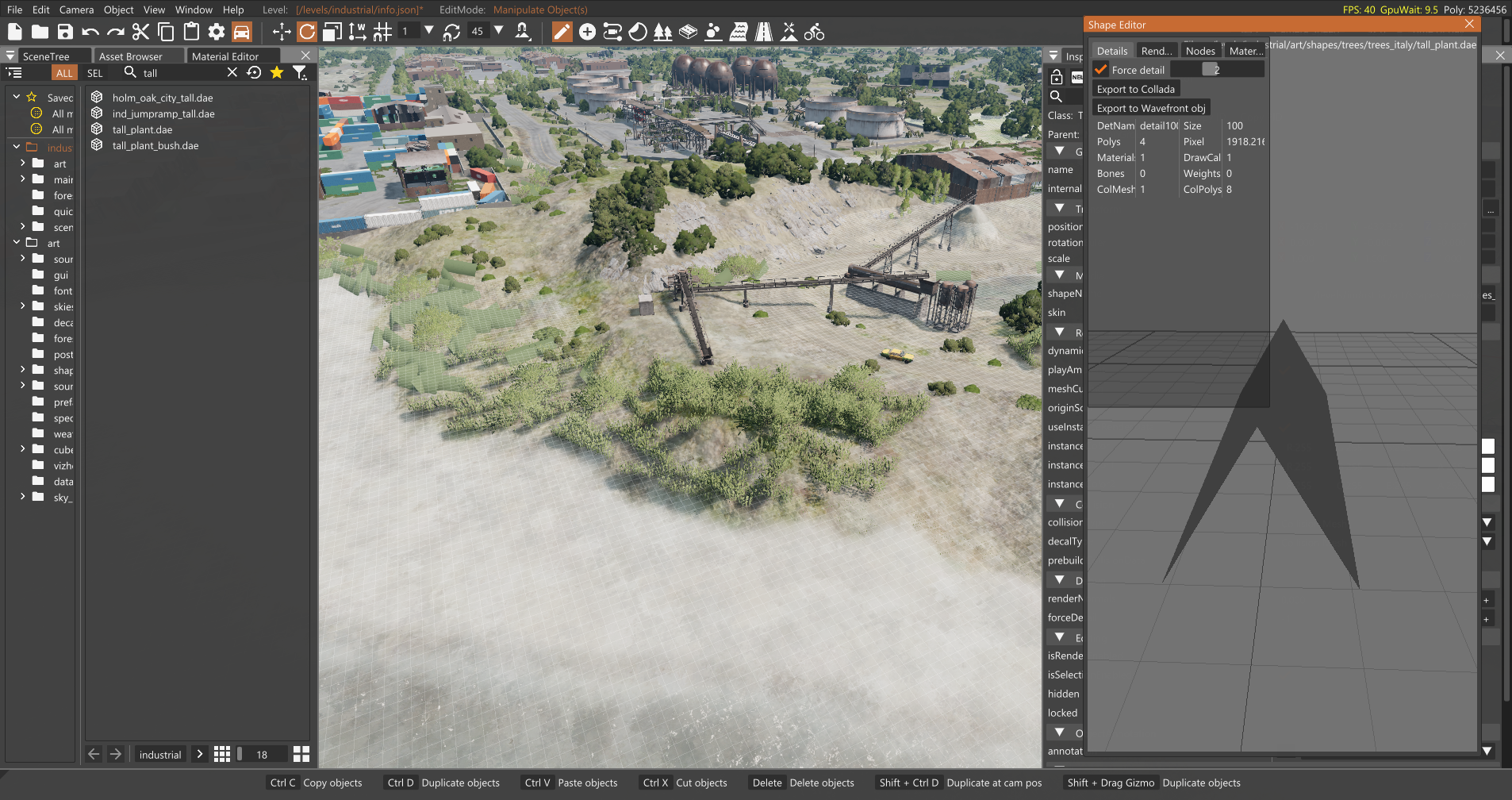Expand the shapes folder in tree
The width and height of the screenshot is (1512, 800).
tap(22, 370)
